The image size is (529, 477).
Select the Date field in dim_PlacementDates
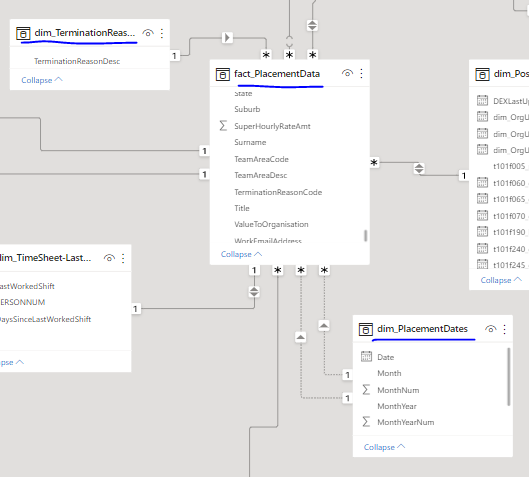[x=386, y=357]
